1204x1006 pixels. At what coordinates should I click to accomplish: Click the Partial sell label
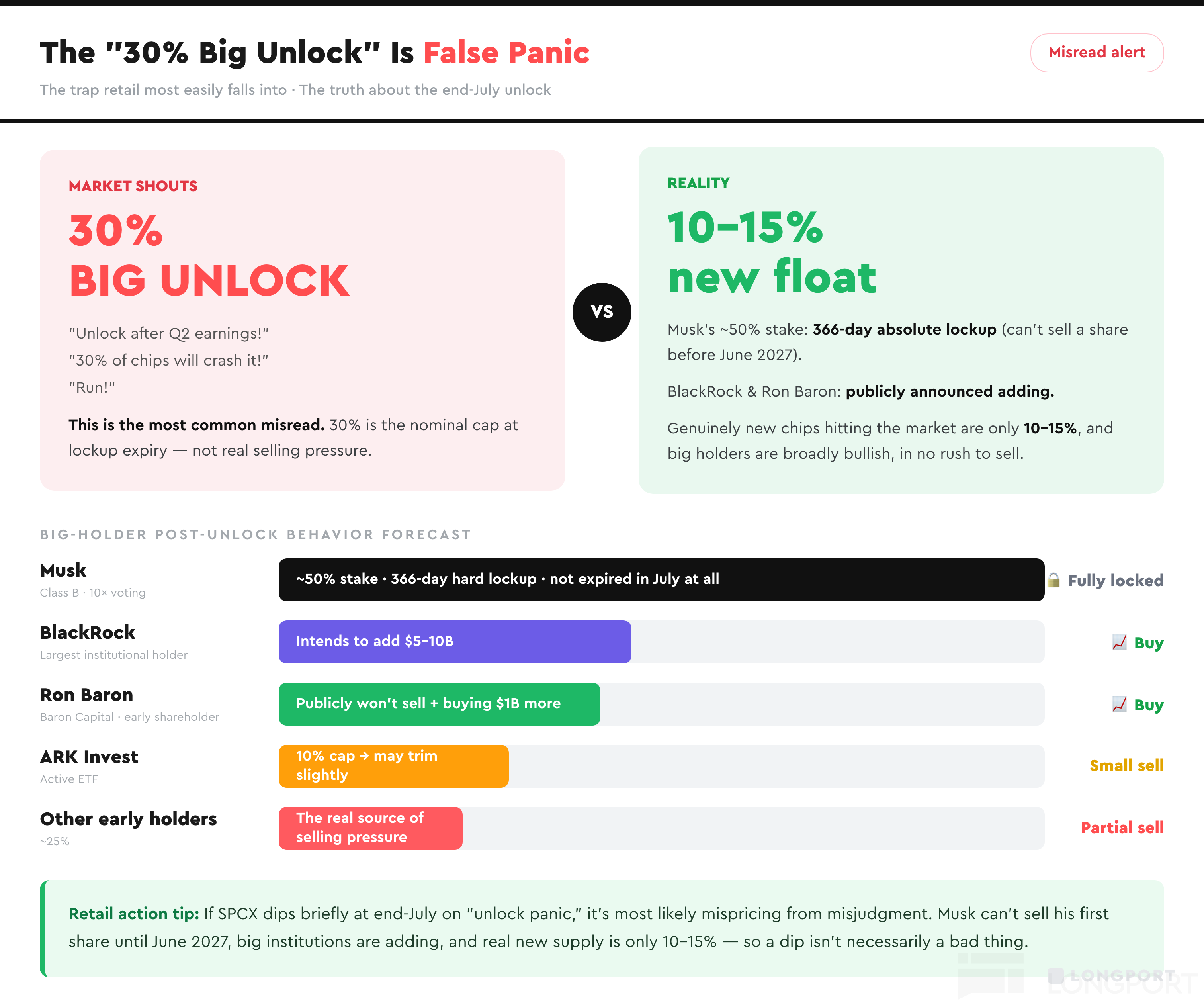tap(1122, 828)
